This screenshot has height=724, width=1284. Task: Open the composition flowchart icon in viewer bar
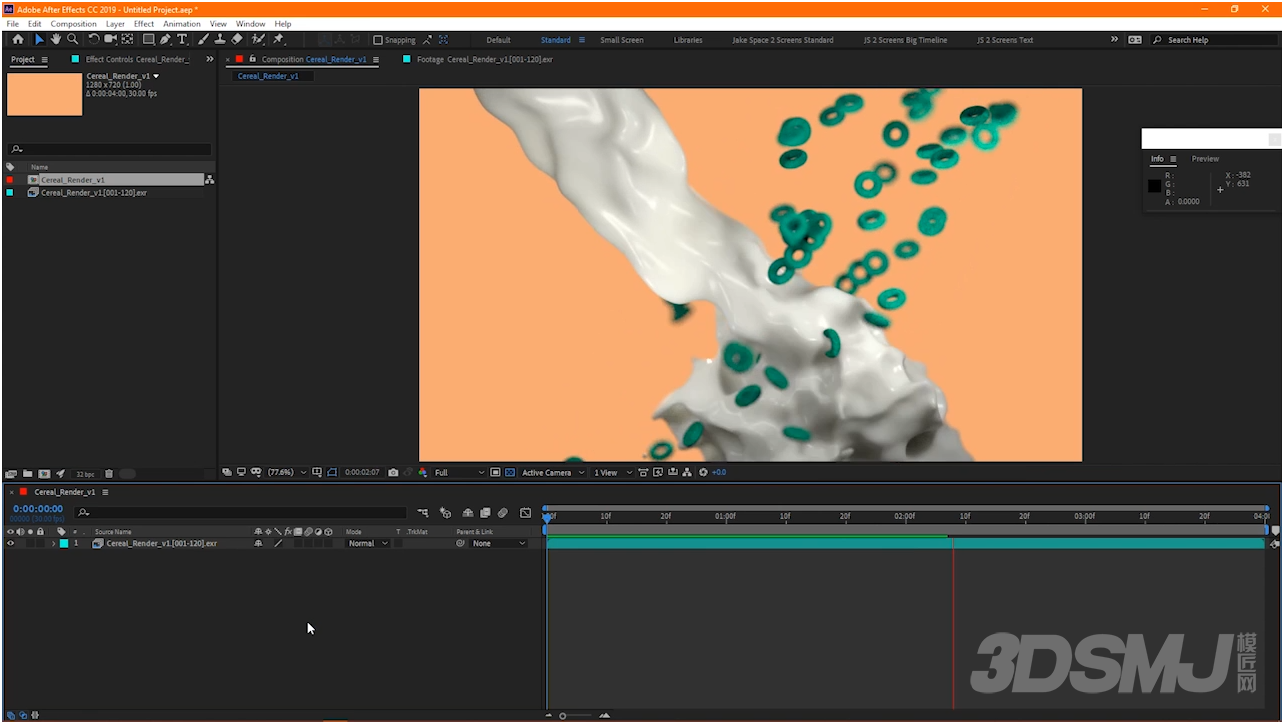(687, 472)
